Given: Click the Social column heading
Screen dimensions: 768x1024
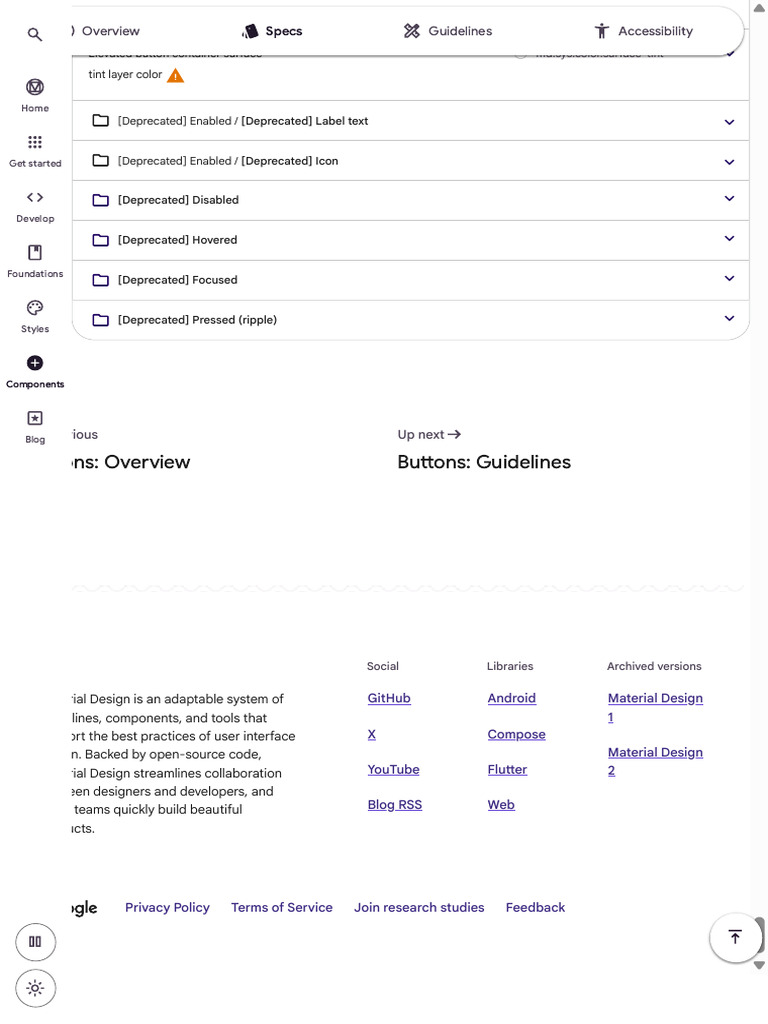Looking at the screenshot, I should click(x=383, y=666).
